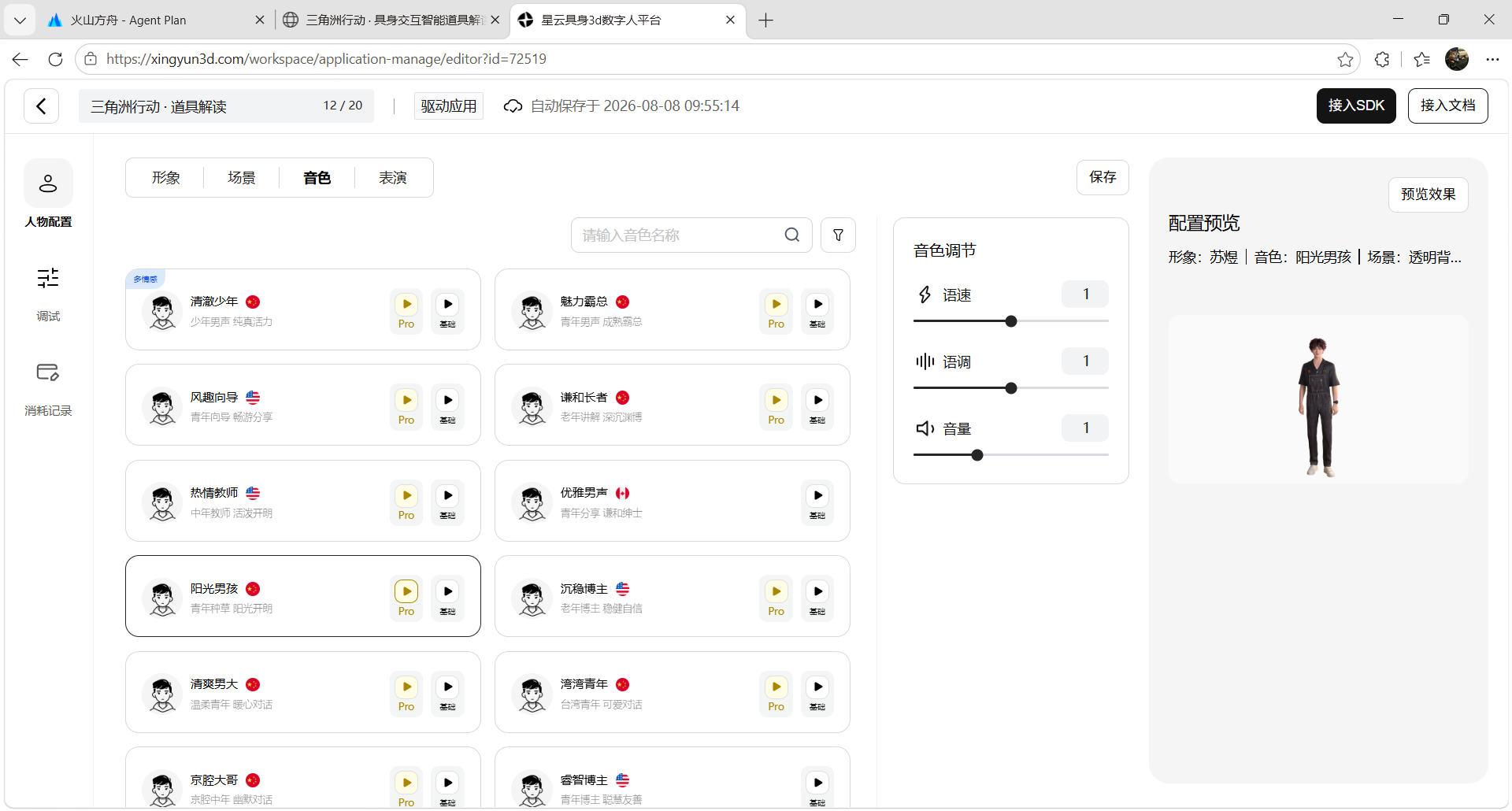This screenshot has height=811, width=1512.
Task: Click the 预览效果 button
Action: tap(1428, 194)
